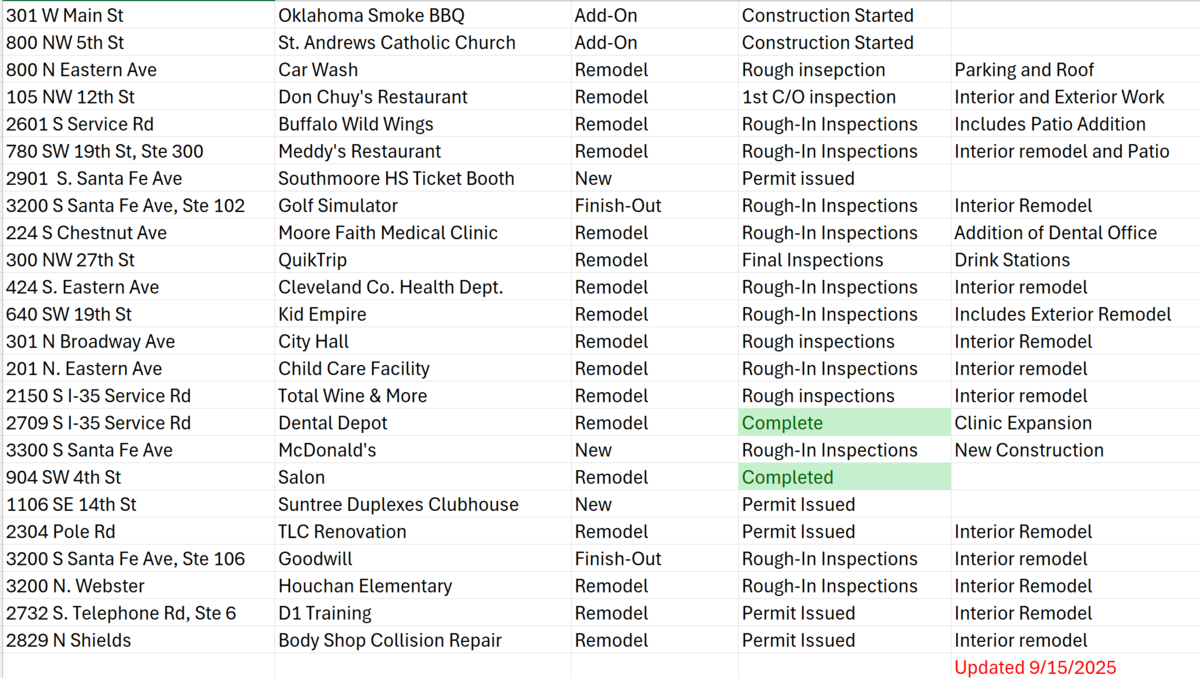Click the Southmoore HS Ticket Booth cell
Screen dimensions: 1200x678
(423, 178)
